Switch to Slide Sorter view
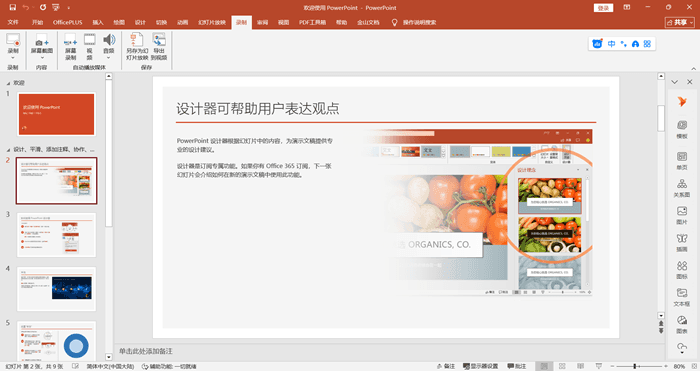This screenshot has height=371, width=700. tap(562, 366)
